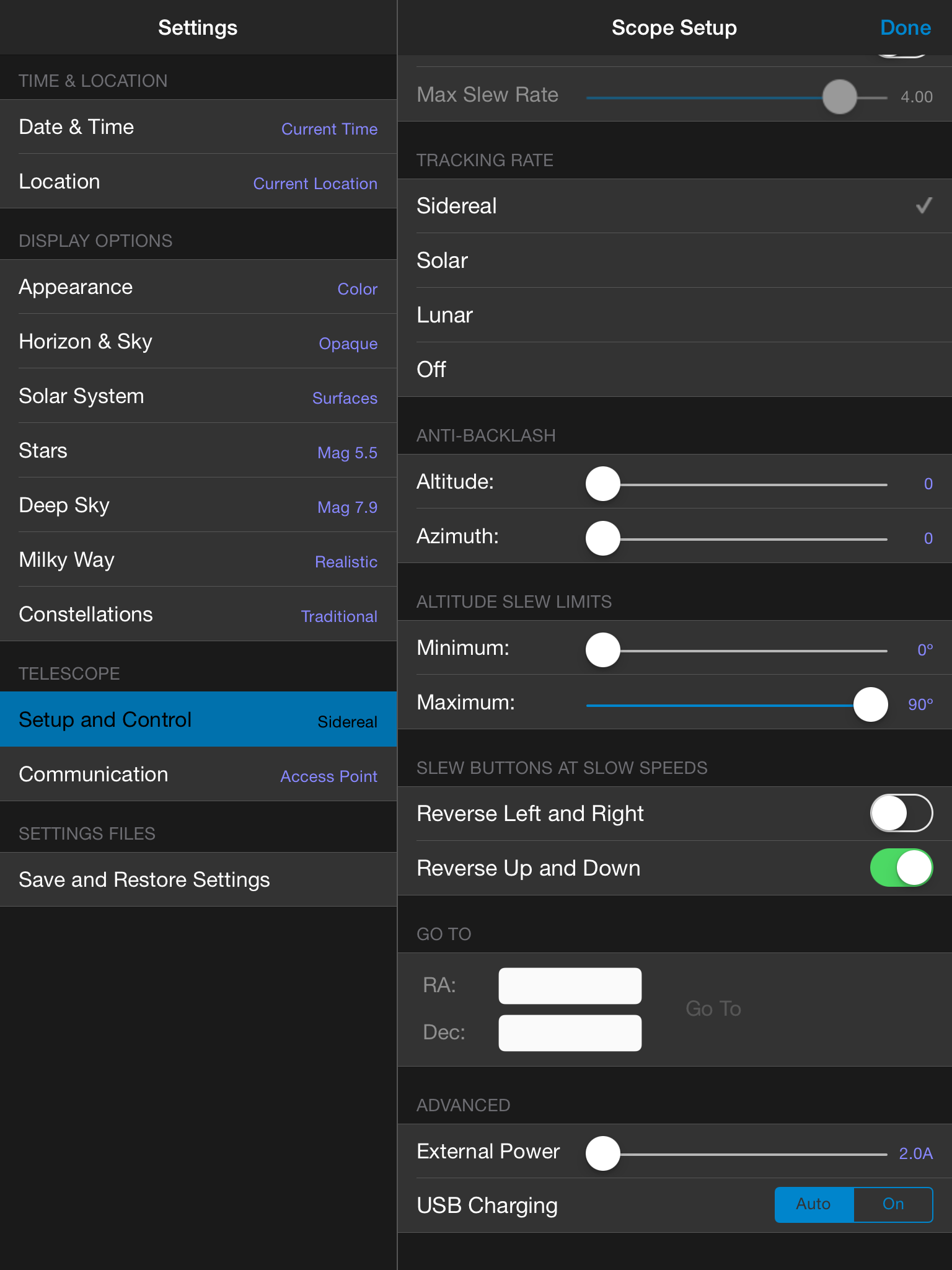Select Auto for USB Charging
952x1270 pixels.
click(x=814, y=1204)
